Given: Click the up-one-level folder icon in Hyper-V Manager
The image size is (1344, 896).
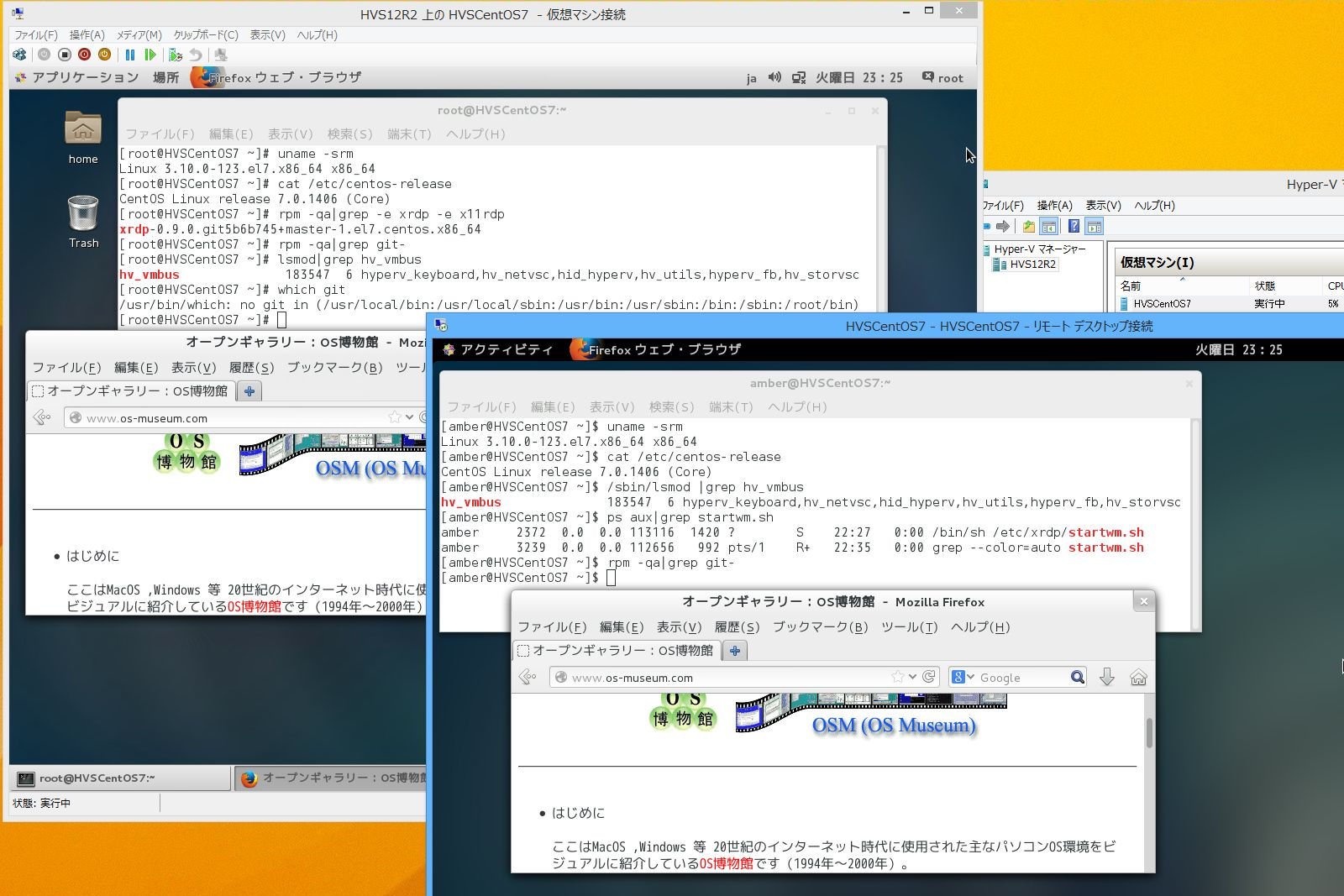Looking at the screenshot, I should pos(1028,226).
